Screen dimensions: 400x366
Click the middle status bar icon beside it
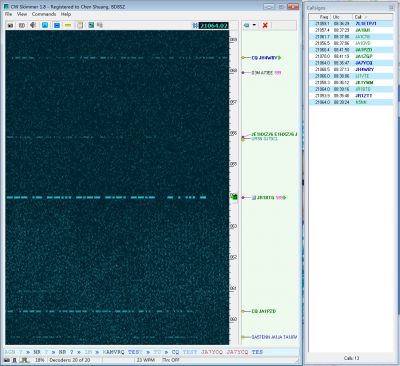(x=15, y=360)
